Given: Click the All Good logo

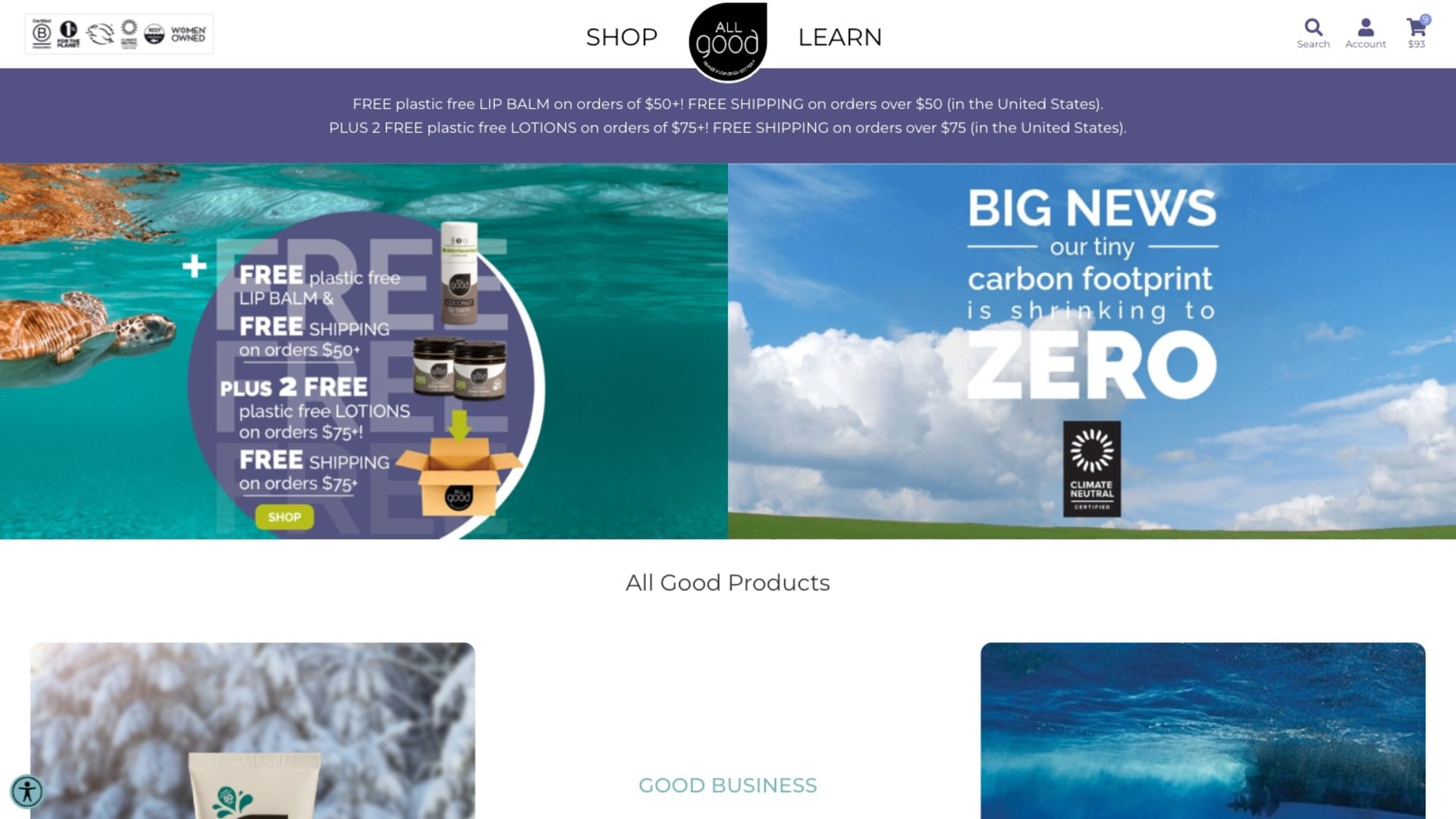Looking at the screenshot, I should (x=728, y=41).
